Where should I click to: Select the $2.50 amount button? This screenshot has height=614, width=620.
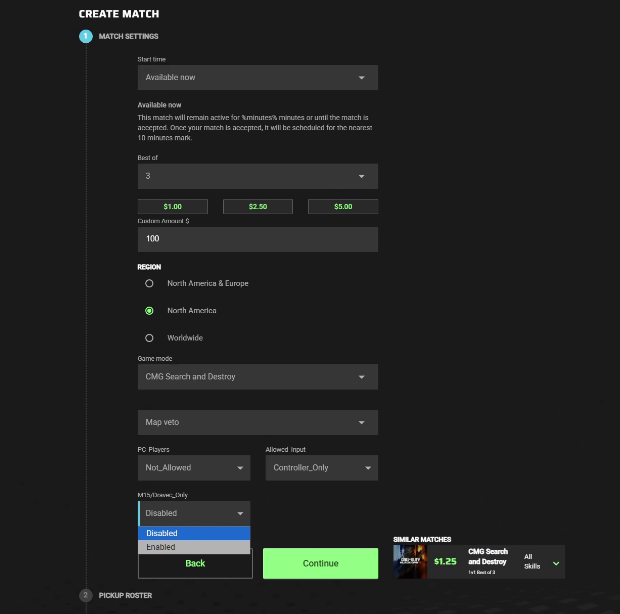click(x=258, y=206)
